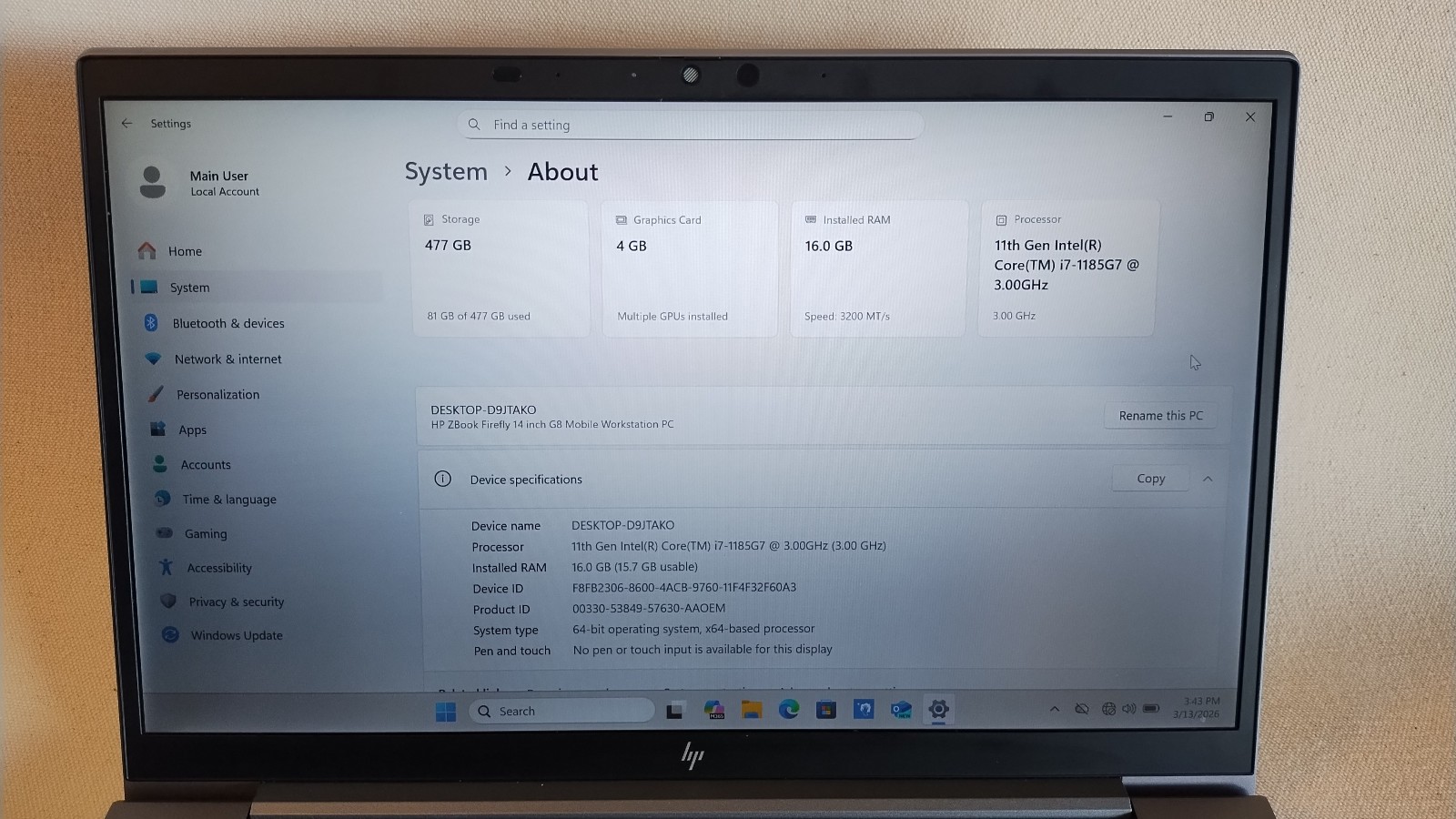Image resolution: width=1456 pixels, height=819 pixels.
Task: Click the volume speaker tray icon
Action: click(1129, 709)
